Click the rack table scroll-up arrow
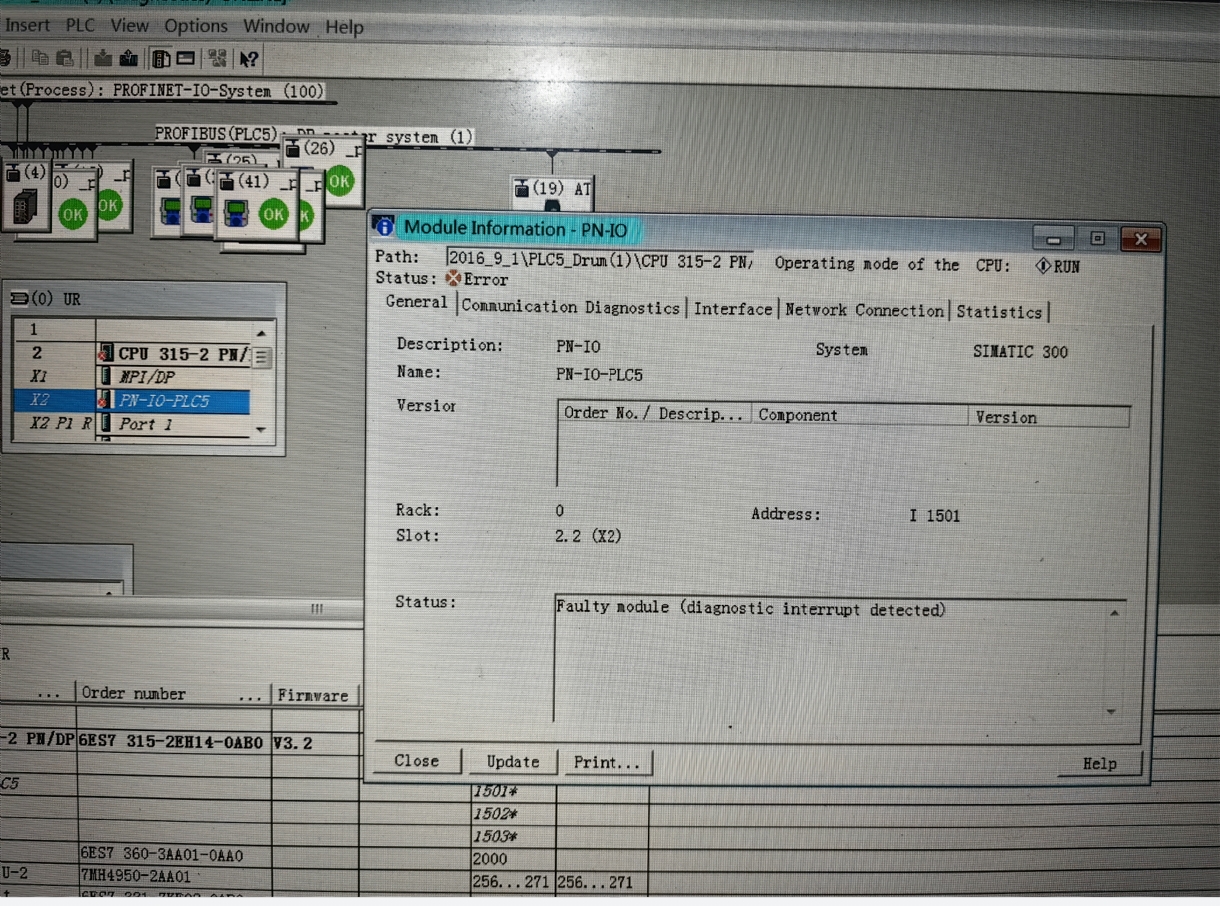The width and height of the screenshot is (1220, 906). pos(261,331)
